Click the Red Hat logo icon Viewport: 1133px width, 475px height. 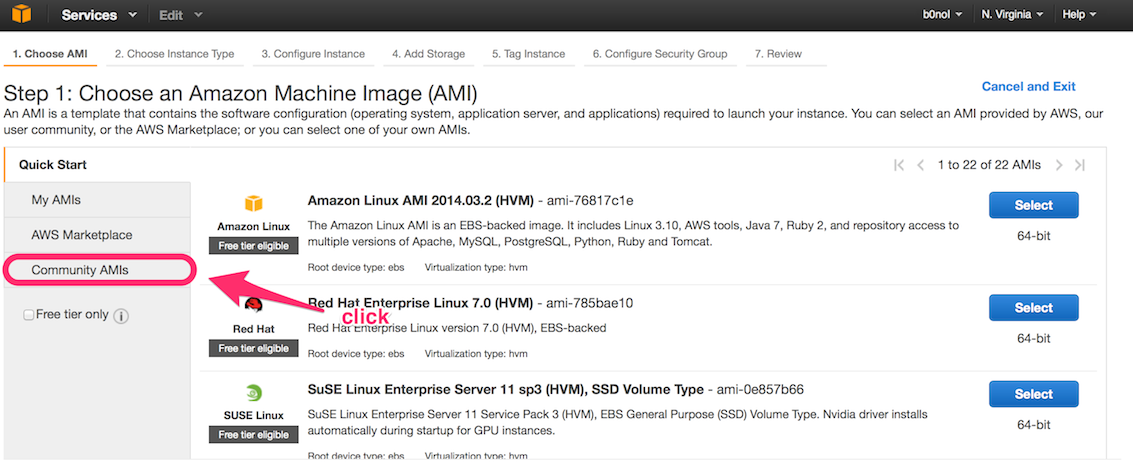[254, 306]
